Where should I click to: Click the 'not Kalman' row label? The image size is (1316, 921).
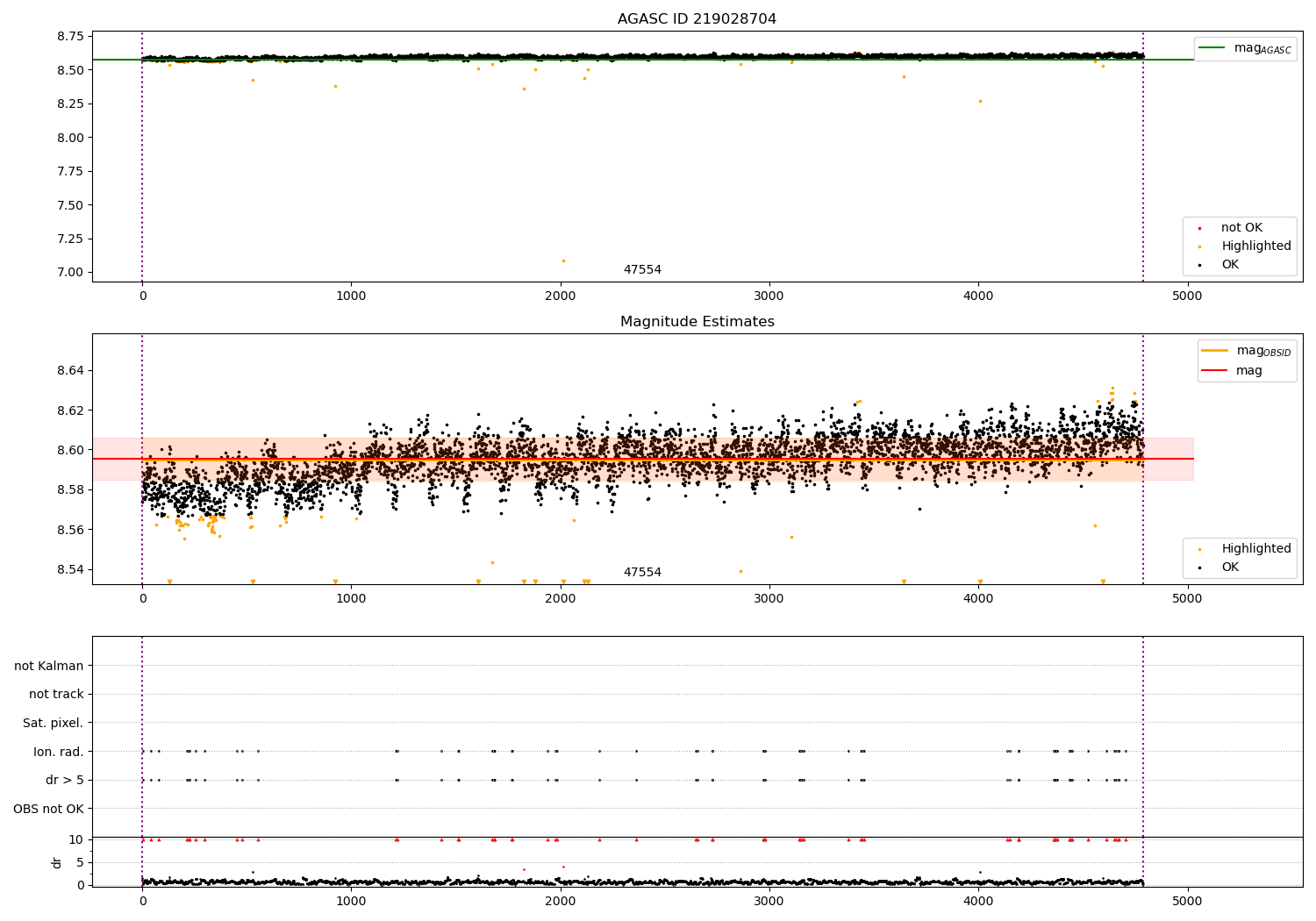pos(49,666)
